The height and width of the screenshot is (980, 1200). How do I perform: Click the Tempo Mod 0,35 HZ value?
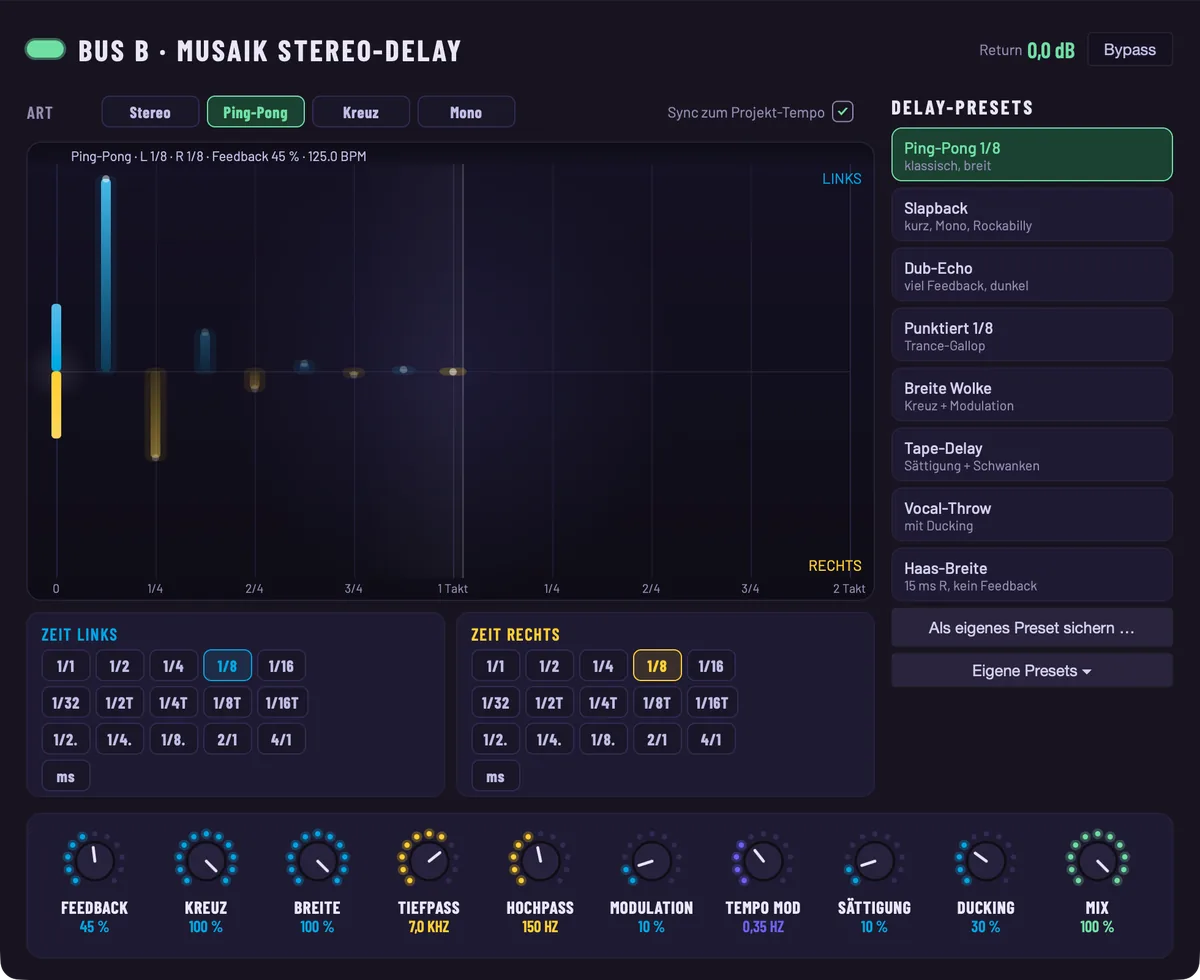[x=763, y=927]
